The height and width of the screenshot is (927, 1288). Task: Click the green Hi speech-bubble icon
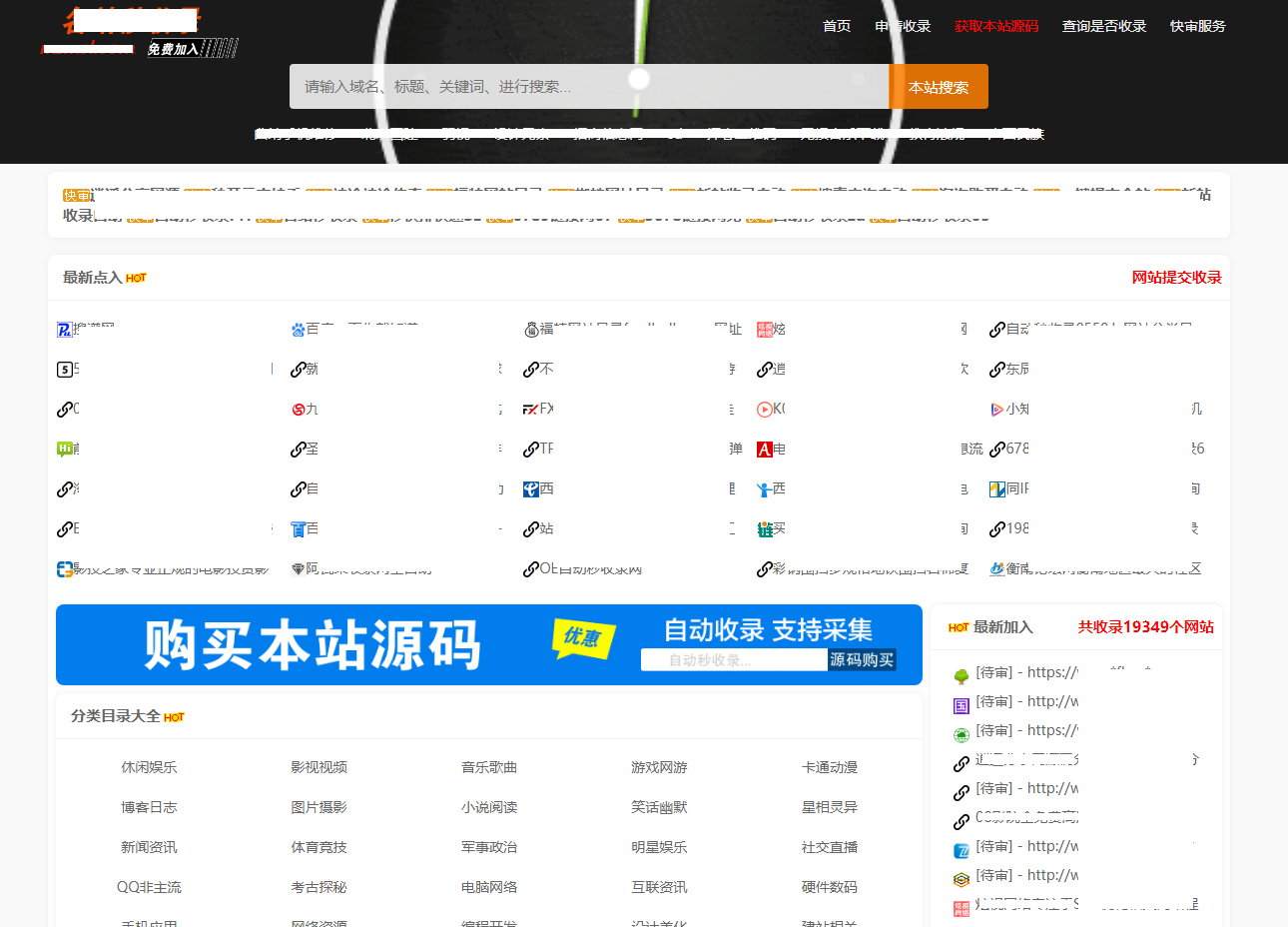tap(66, 449)
